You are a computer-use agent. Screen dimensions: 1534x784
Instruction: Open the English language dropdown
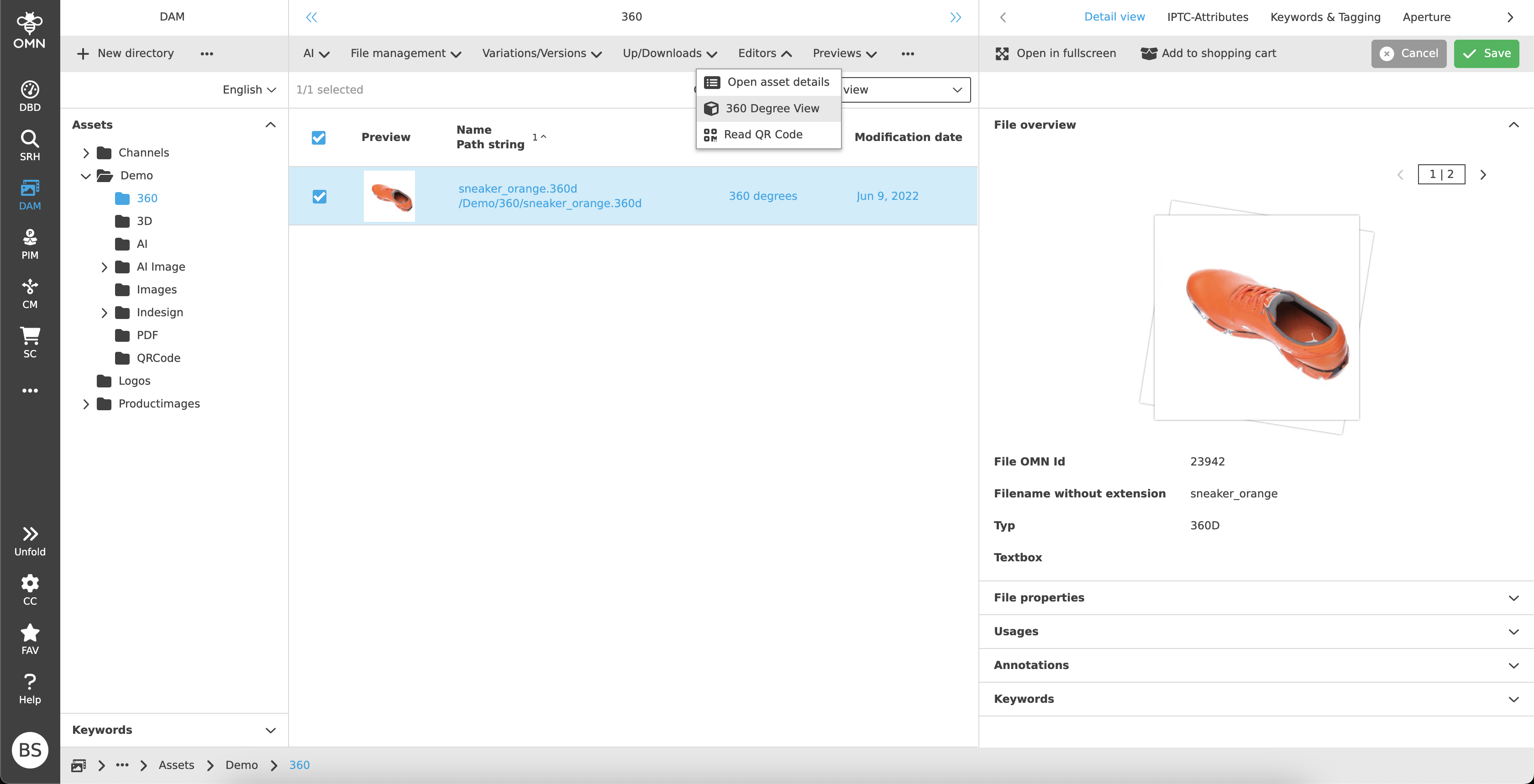(x=249, y=89)
